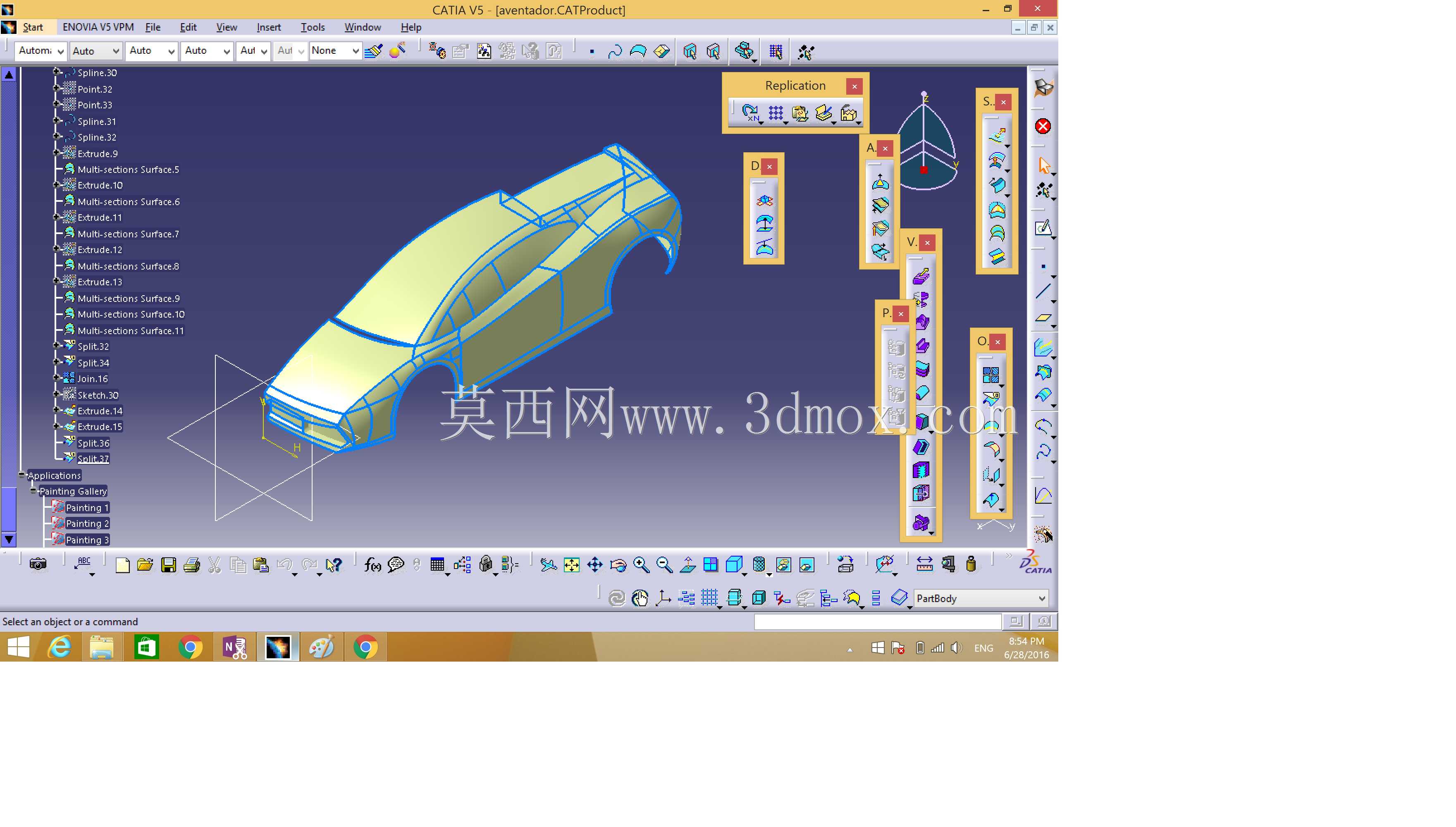Image resolution: width=1456 pixels, height=827 pixels.
Task: Click the Print icon
Action: click(192, 564)
